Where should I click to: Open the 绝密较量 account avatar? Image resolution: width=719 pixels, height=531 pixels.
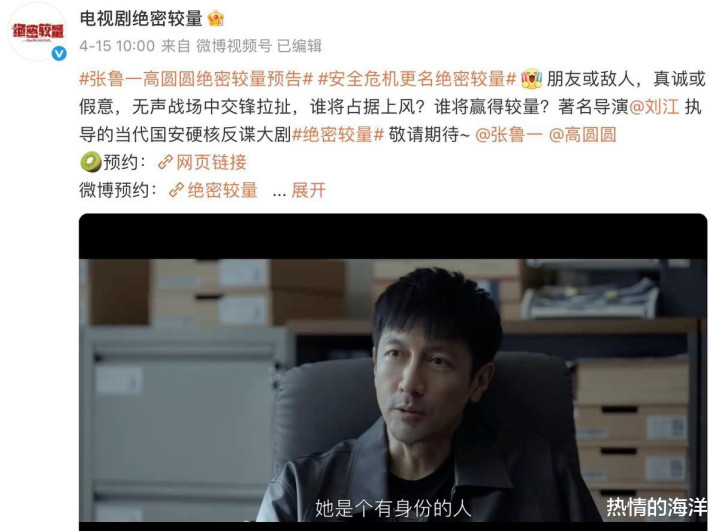(x=38, y=31)
